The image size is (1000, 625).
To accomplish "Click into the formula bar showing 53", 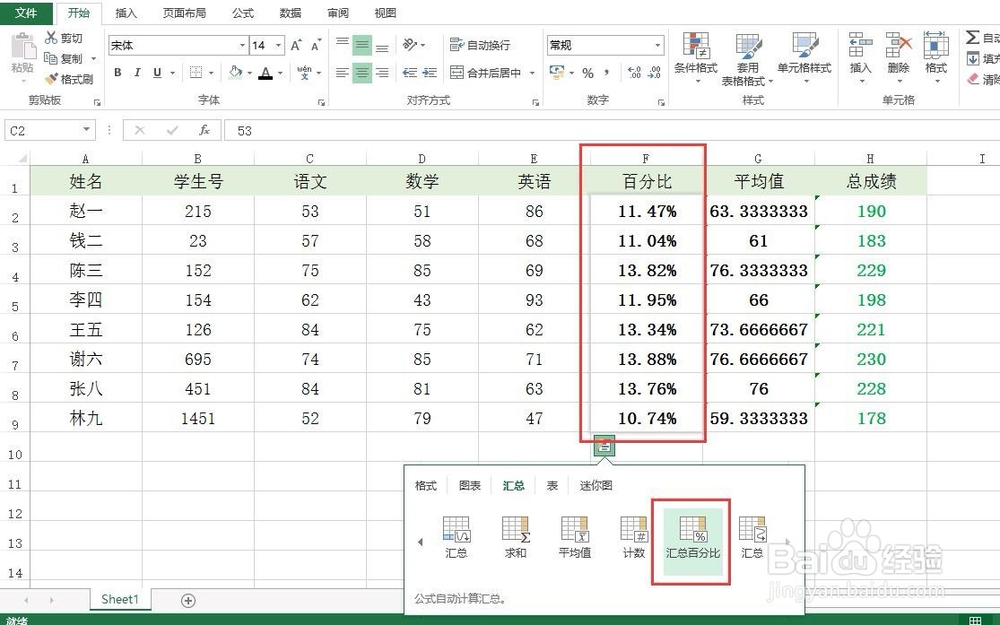I will point(612,131).
